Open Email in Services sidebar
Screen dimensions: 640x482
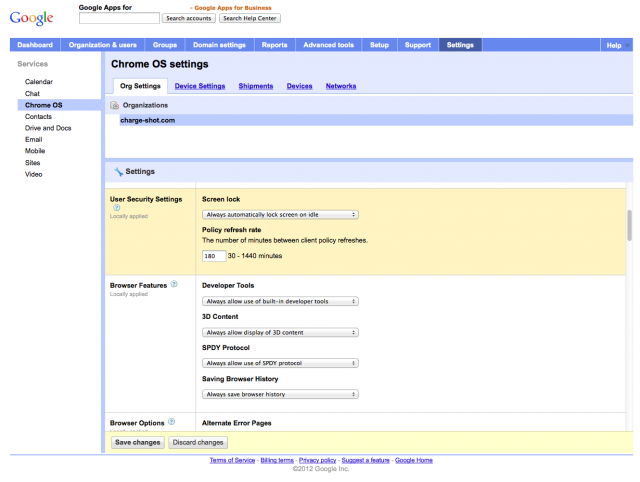33,140
